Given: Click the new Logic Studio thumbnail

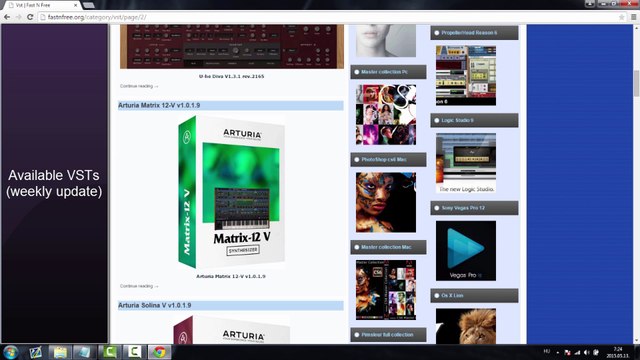Looking at the screenshot, I should pyautogui.click(x=466, y=163).
